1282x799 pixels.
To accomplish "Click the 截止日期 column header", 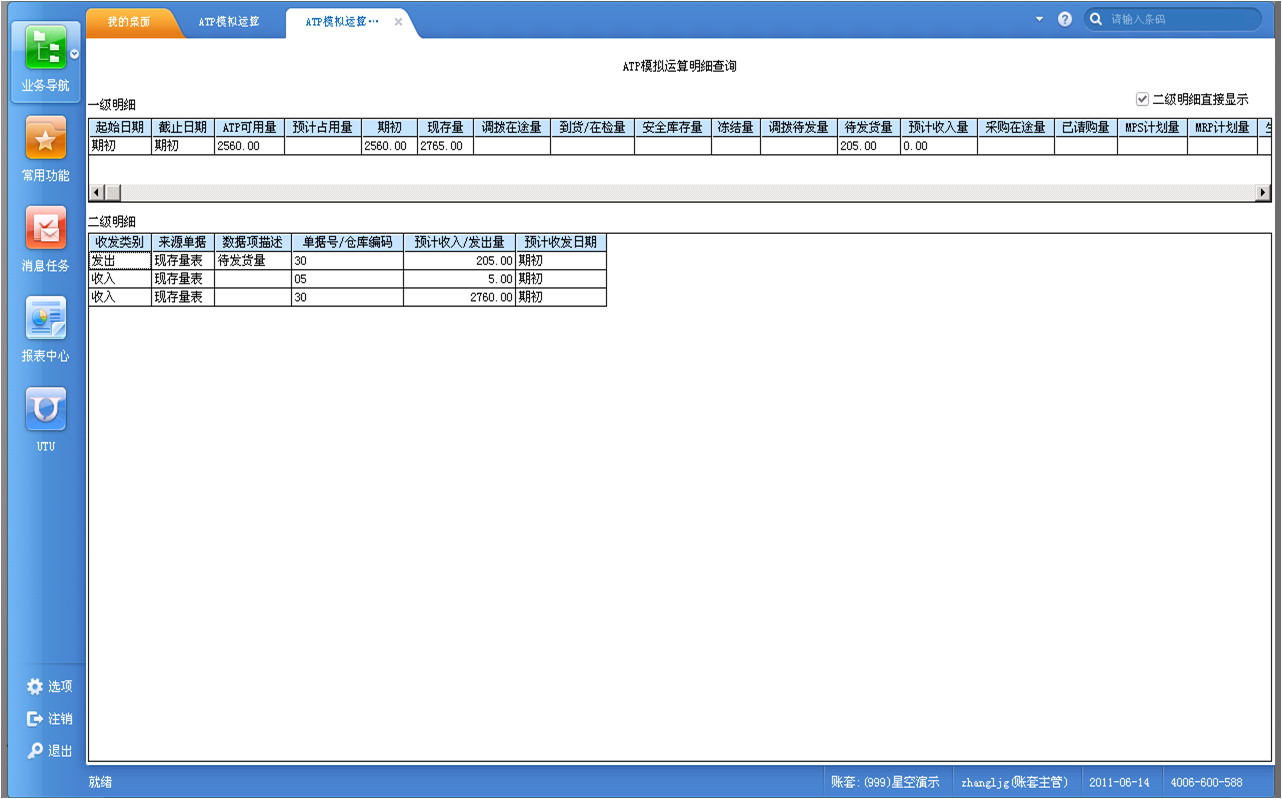I will click(x=182, y=128).
